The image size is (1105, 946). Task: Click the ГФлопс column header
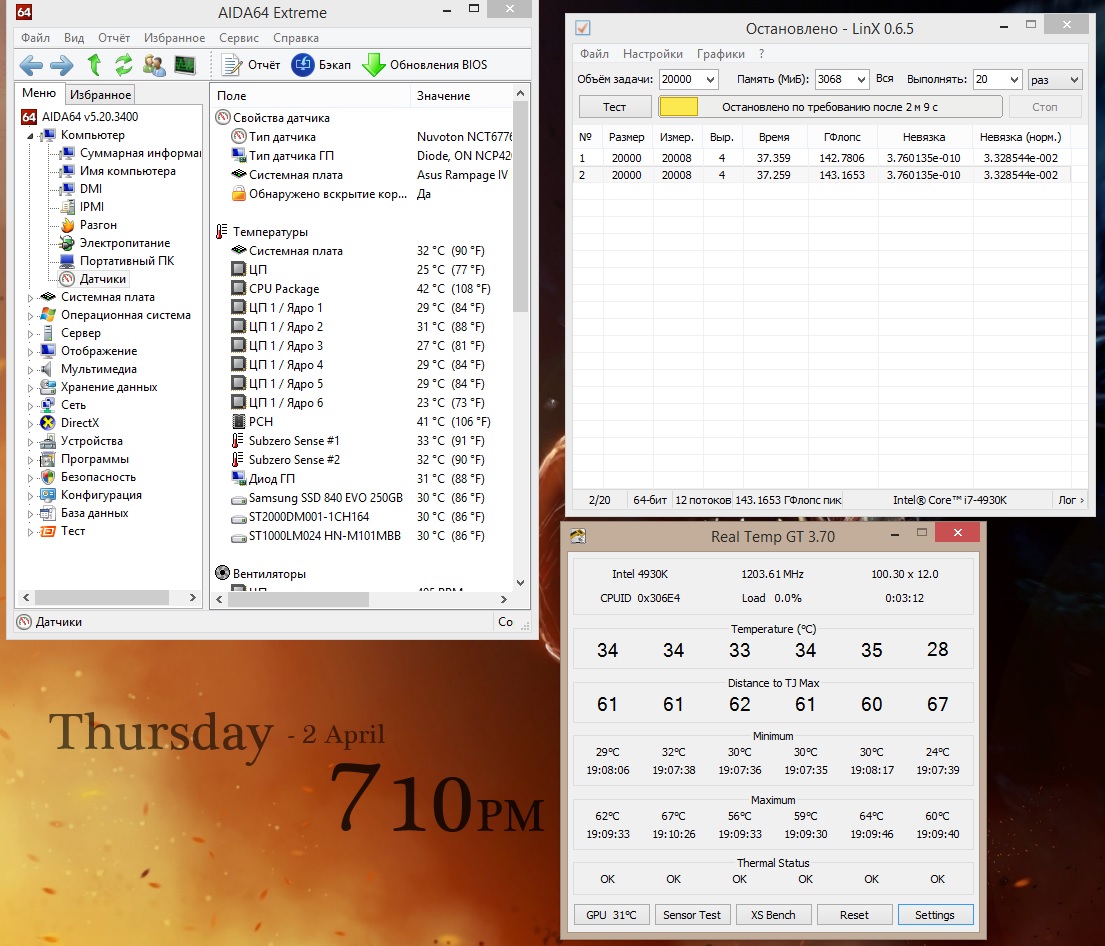(841, 137)
